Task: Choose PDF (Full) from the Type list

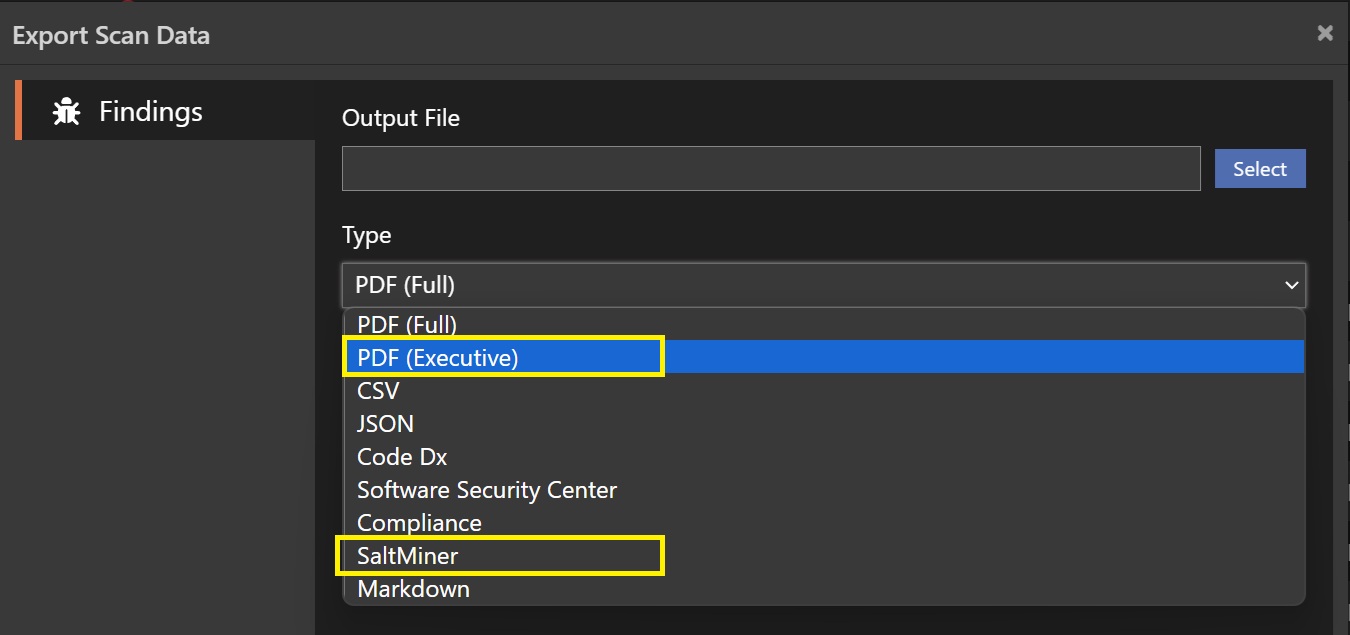Action: click(x=407, y=325)
